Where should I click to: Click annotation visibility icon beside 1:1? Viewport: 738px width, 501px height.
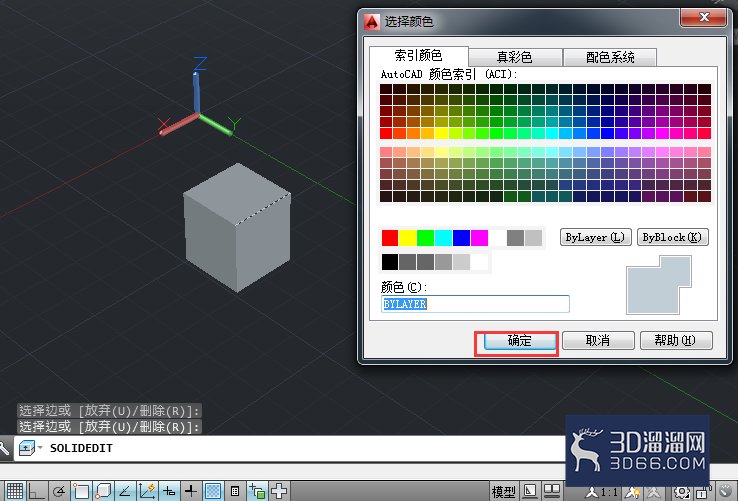[632, 493]
